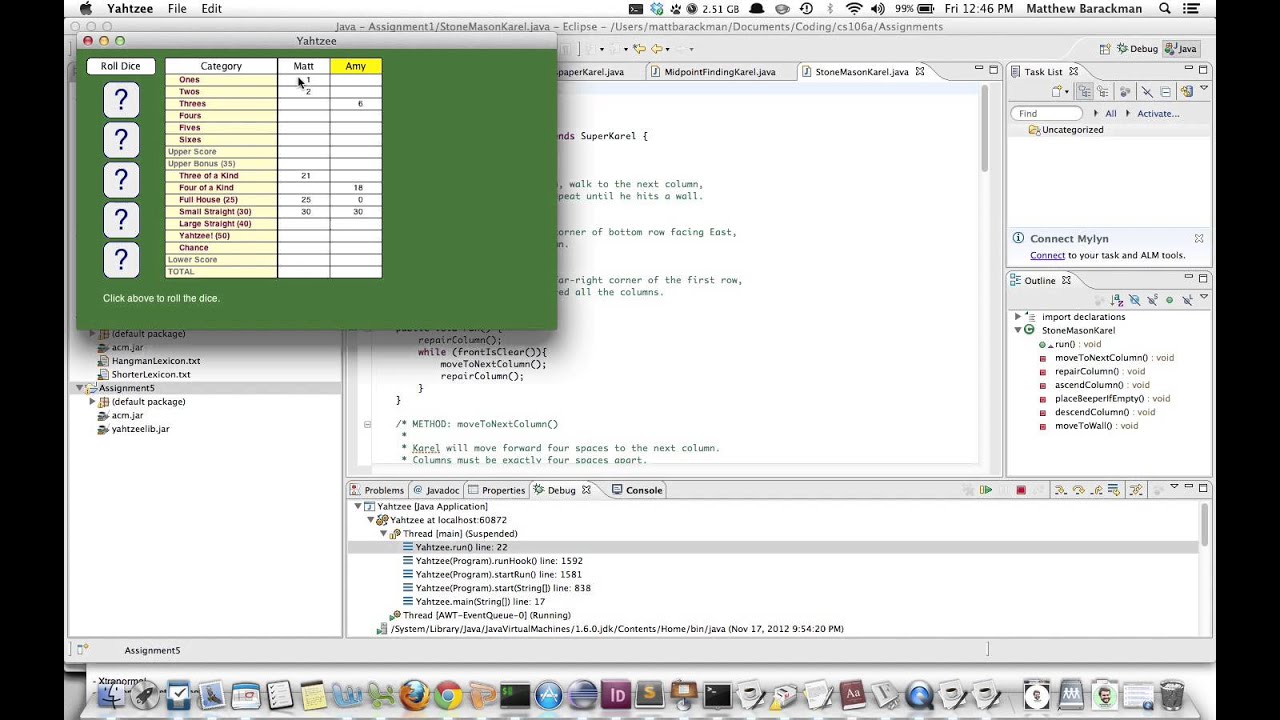Image resolution: width=1280 pixels, height=720 pixels.
Task: Click the Step Over icon in Debug view
Action: 1079,490
